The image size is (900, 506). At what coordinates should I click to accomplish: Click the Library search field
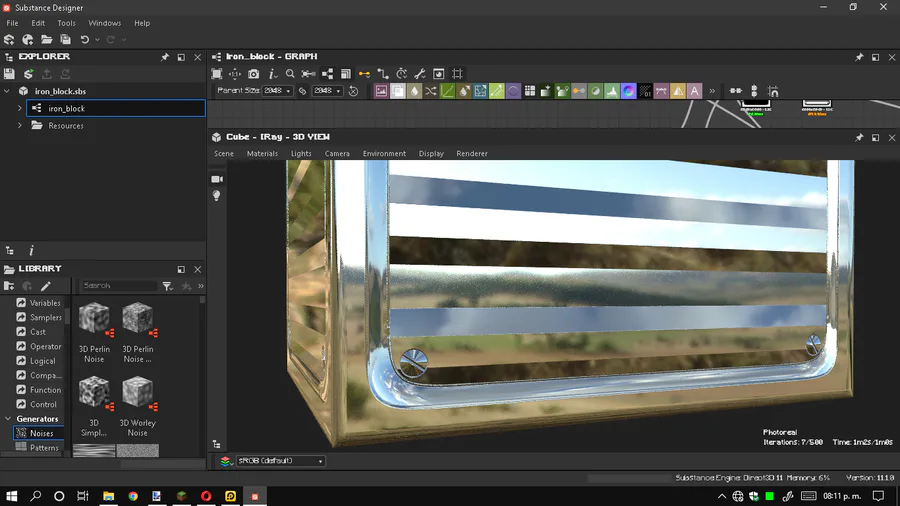click(x=118, y=286)
